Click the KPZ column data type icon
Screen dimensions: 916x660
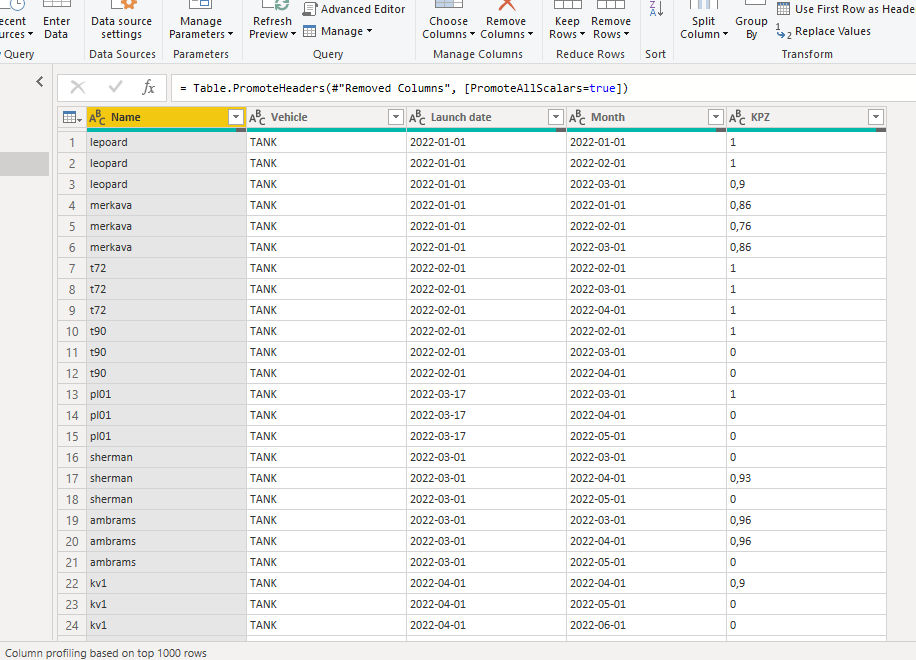[737, 117]
